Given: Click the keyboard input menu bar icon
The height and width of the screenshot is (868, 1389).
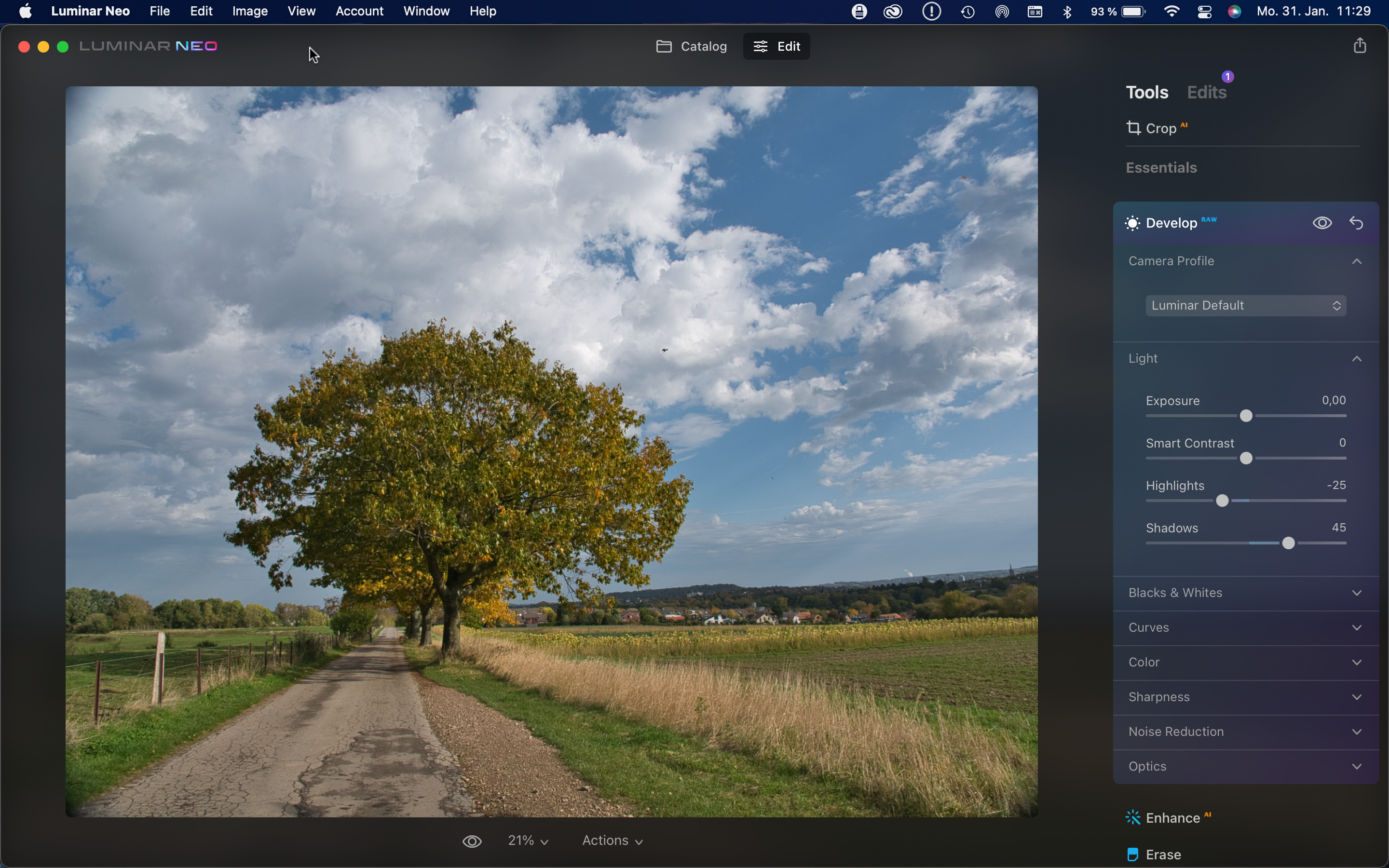Looking at the screenshot, I should pyautogui.click(x=1035, y=12).
